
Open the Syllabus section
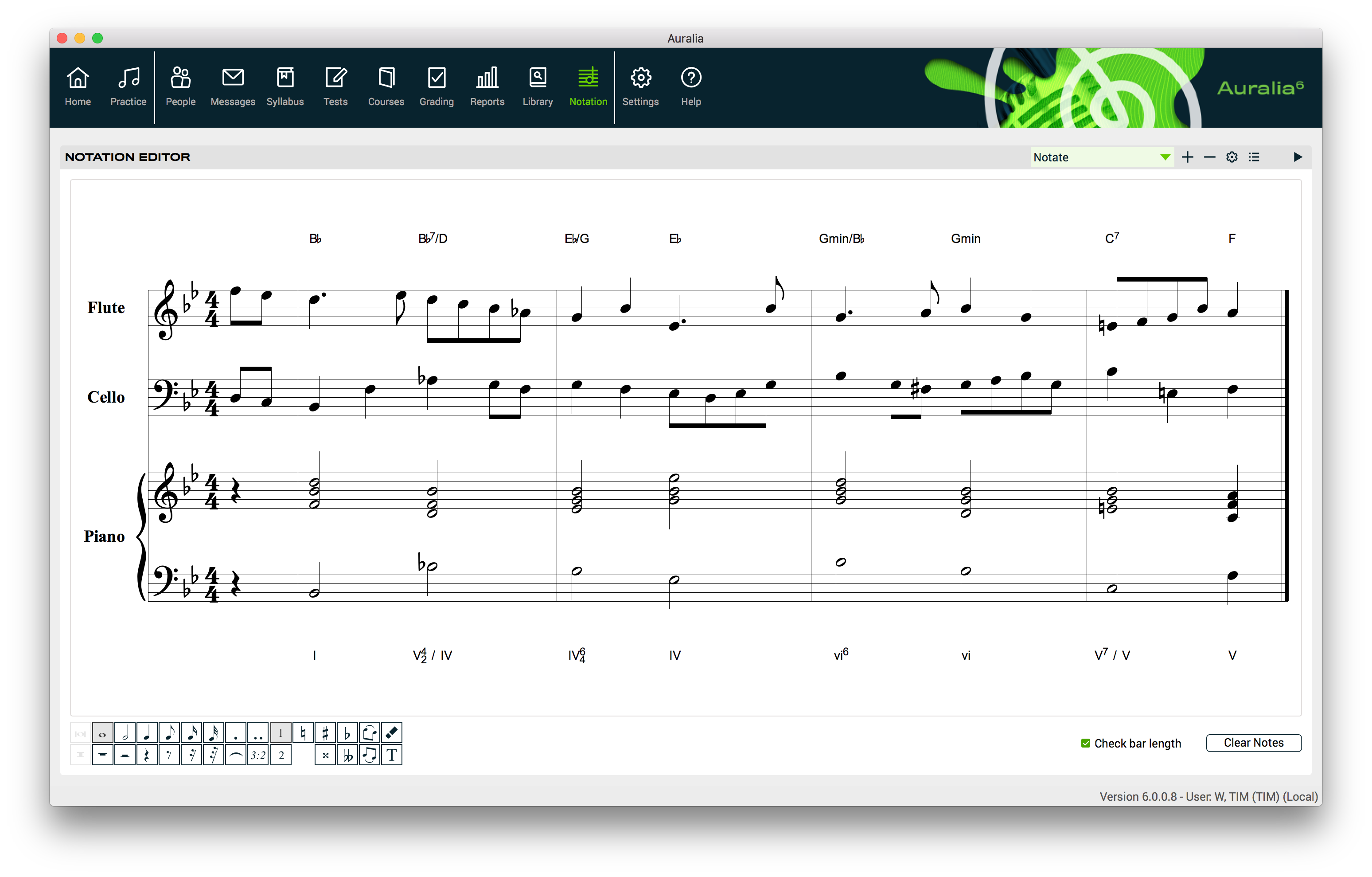tap(285, 86)
